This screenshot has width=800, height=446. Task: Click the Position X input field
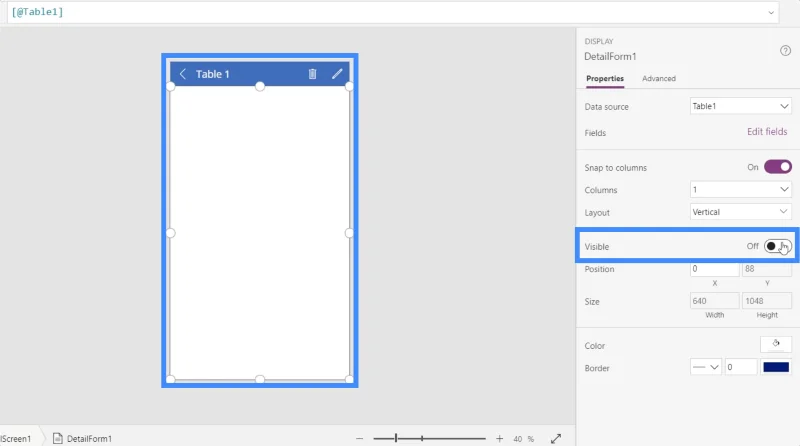click(714, 269)
